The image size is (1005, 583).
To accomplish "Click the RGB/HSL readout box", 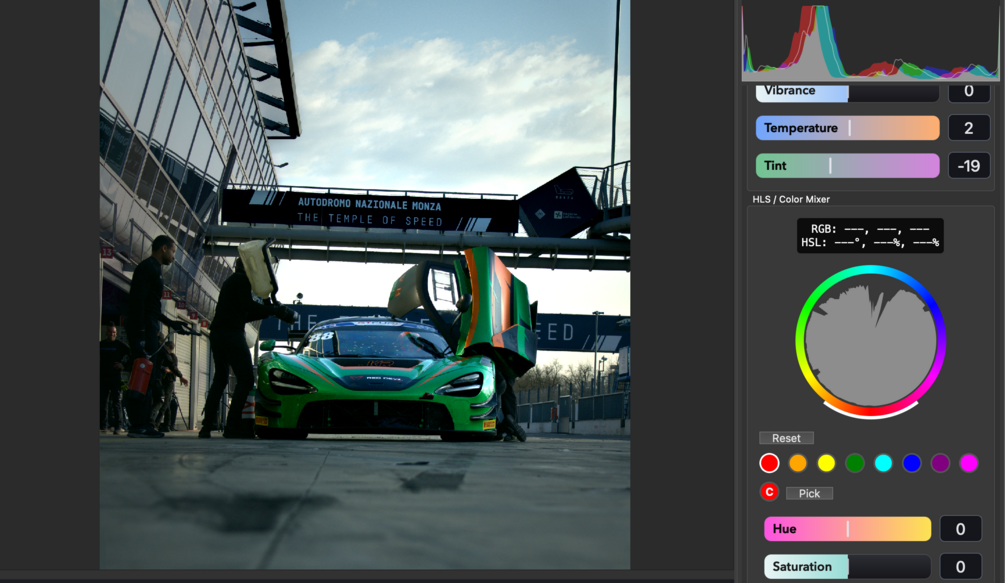I will tap(870, 236).
